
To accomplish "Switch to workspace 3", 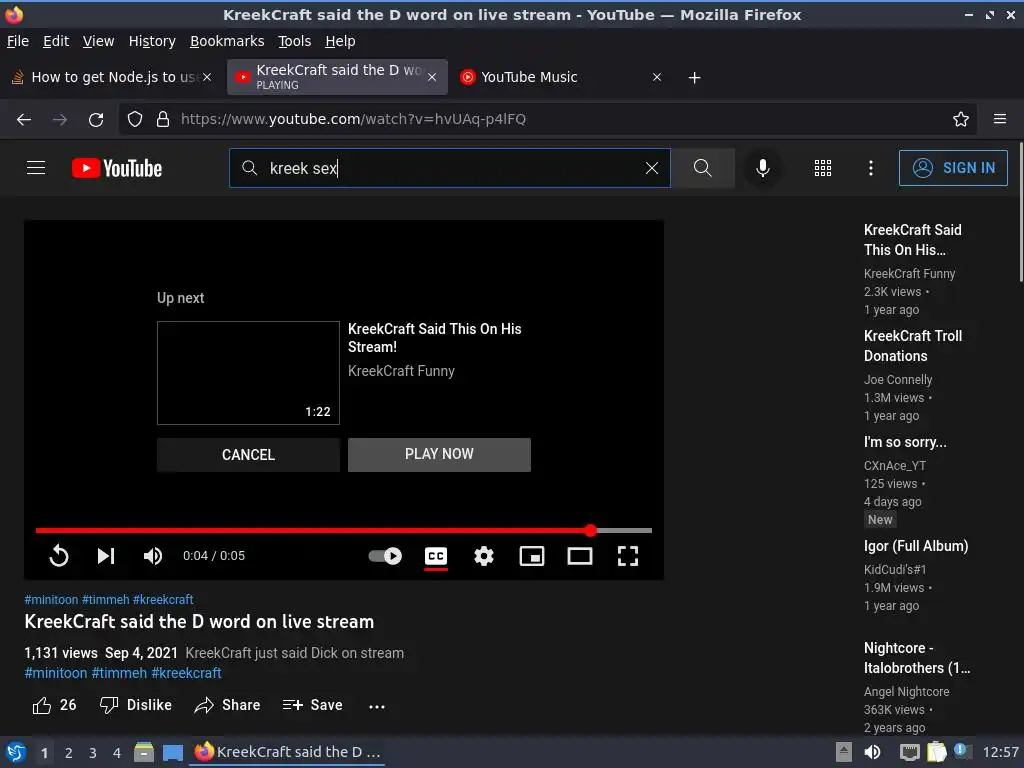I will pos(93,753).
